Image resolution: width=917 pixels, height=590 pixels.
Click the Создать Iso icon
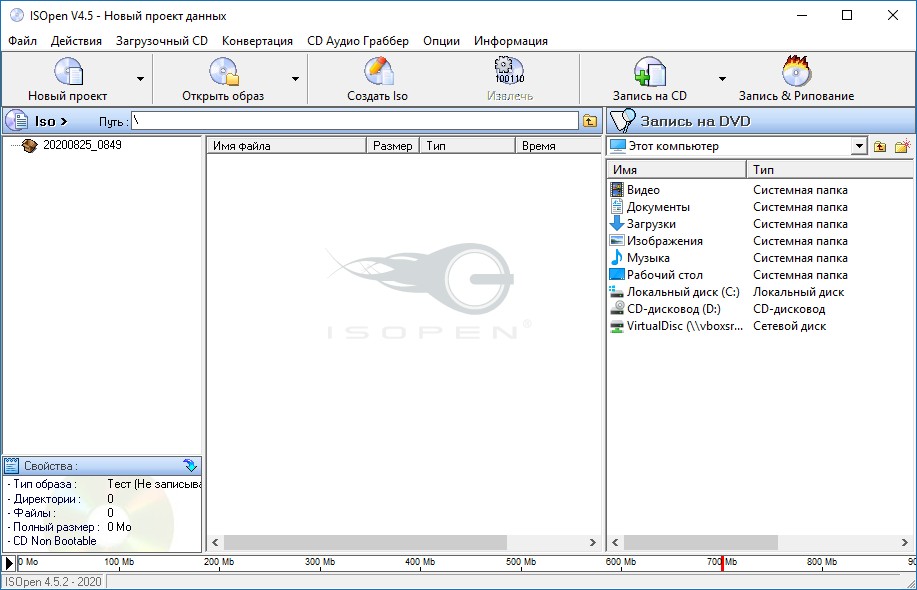[377, 73]
